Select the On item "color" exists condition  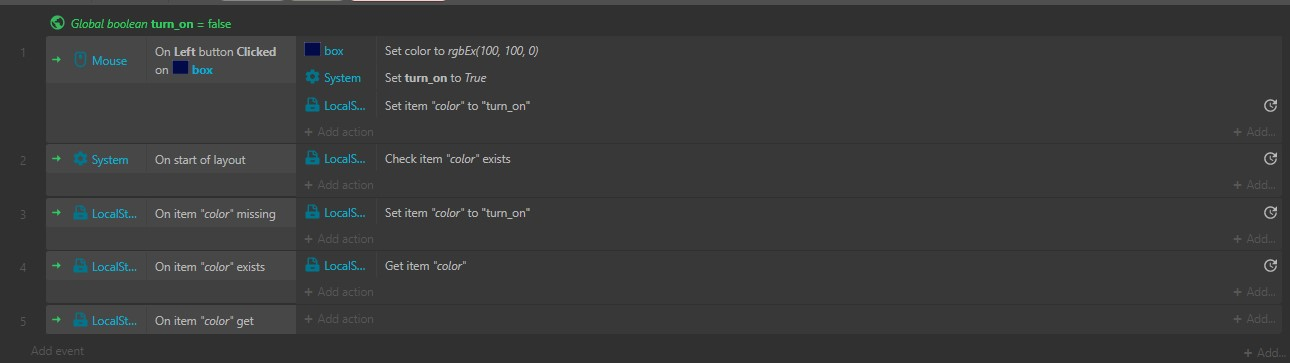(210, 267)
